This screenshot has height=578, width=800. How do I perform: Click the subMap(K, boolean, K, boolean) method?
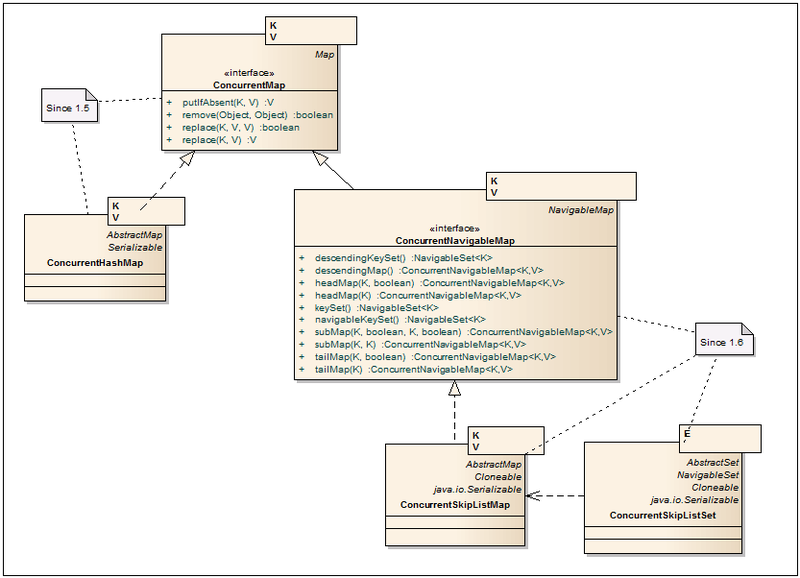[456, 332]
